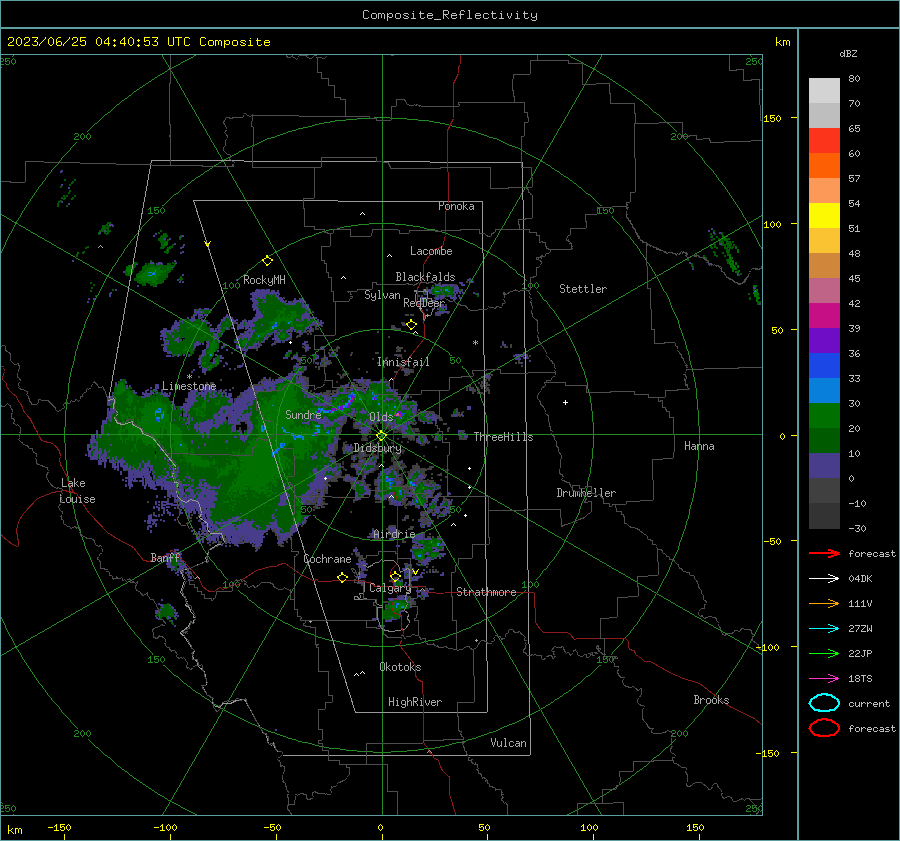Click the Blackfalds label
The height and width of the screenshot is (841, 900).
(x=425, y=277)
